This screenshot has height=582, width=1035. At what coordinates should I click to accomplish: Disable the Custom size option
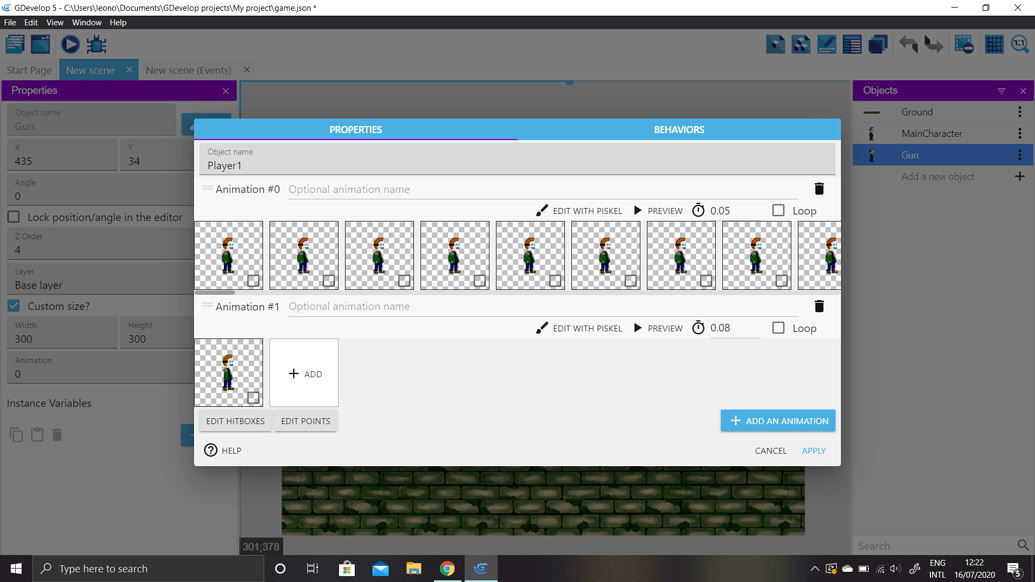(x=12, y=307)
